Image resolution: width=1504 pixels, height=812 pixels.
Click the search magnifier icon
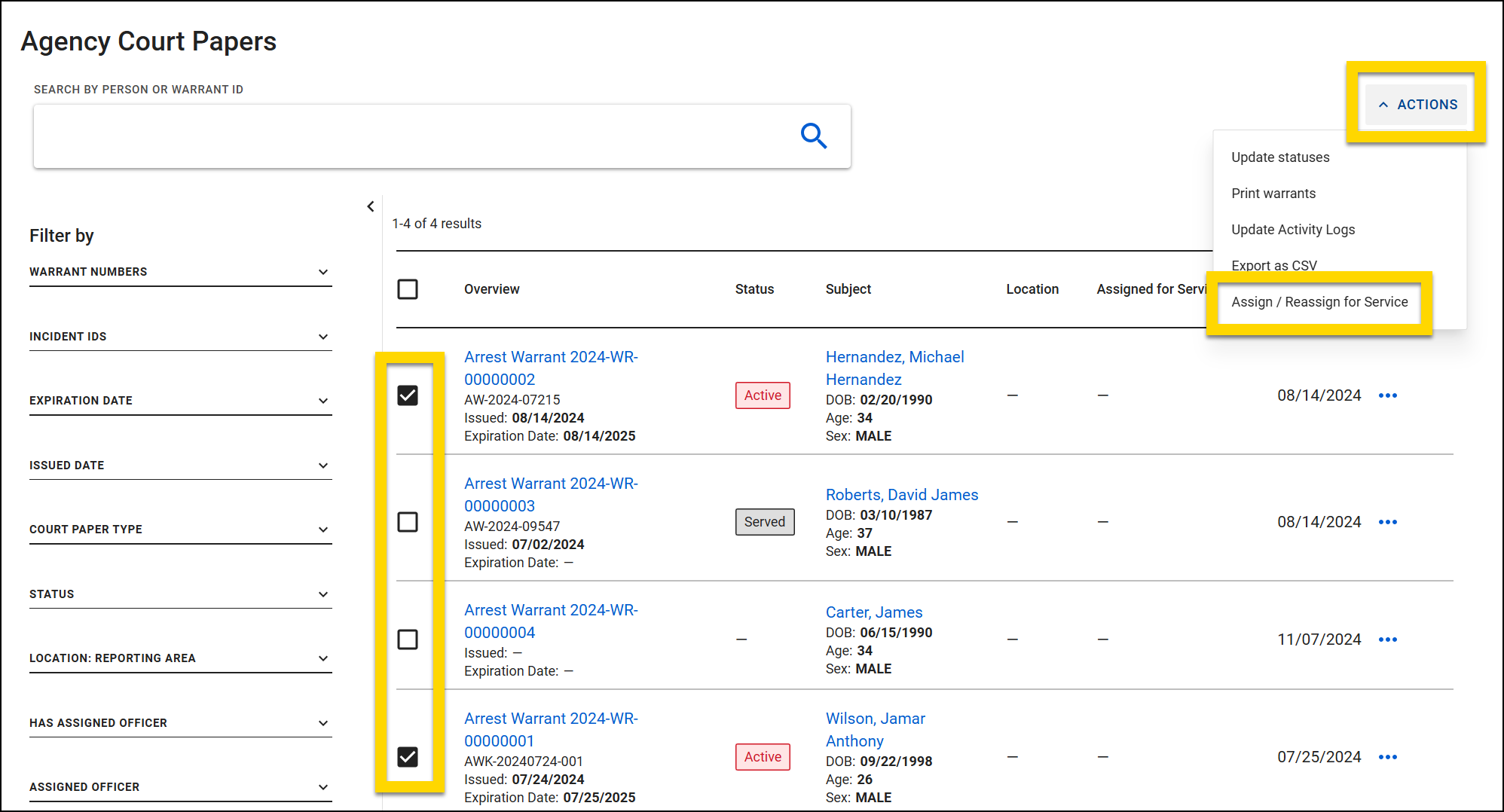[814, 136]
